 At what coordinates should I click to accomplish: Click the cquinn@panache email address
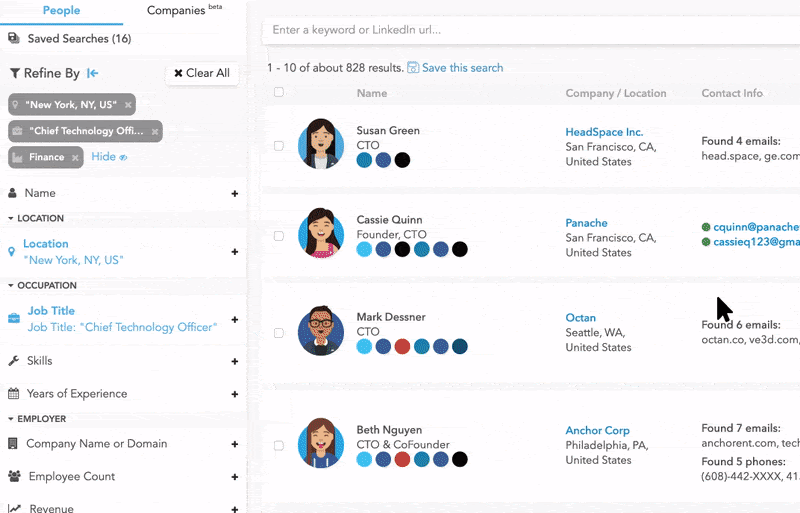[x=756, y=227]
